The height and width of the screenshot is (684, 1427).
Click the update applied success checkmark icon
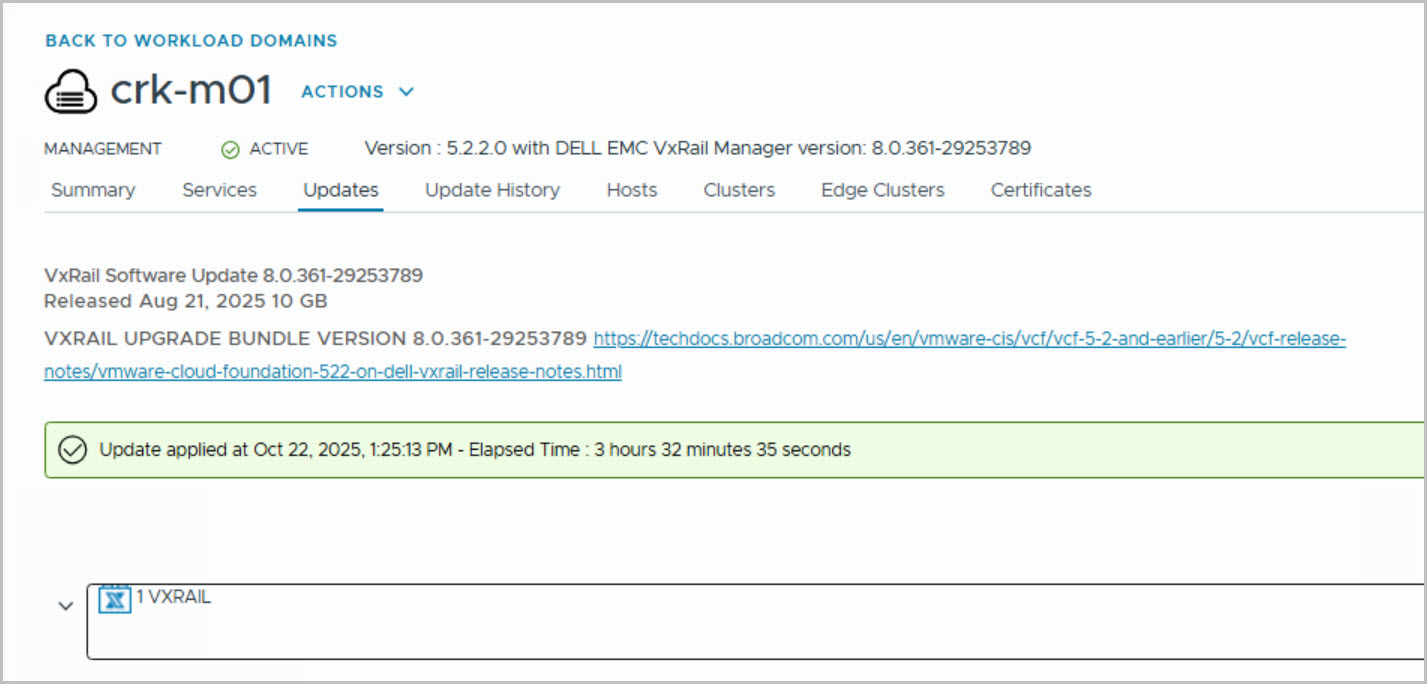(72, 450)
